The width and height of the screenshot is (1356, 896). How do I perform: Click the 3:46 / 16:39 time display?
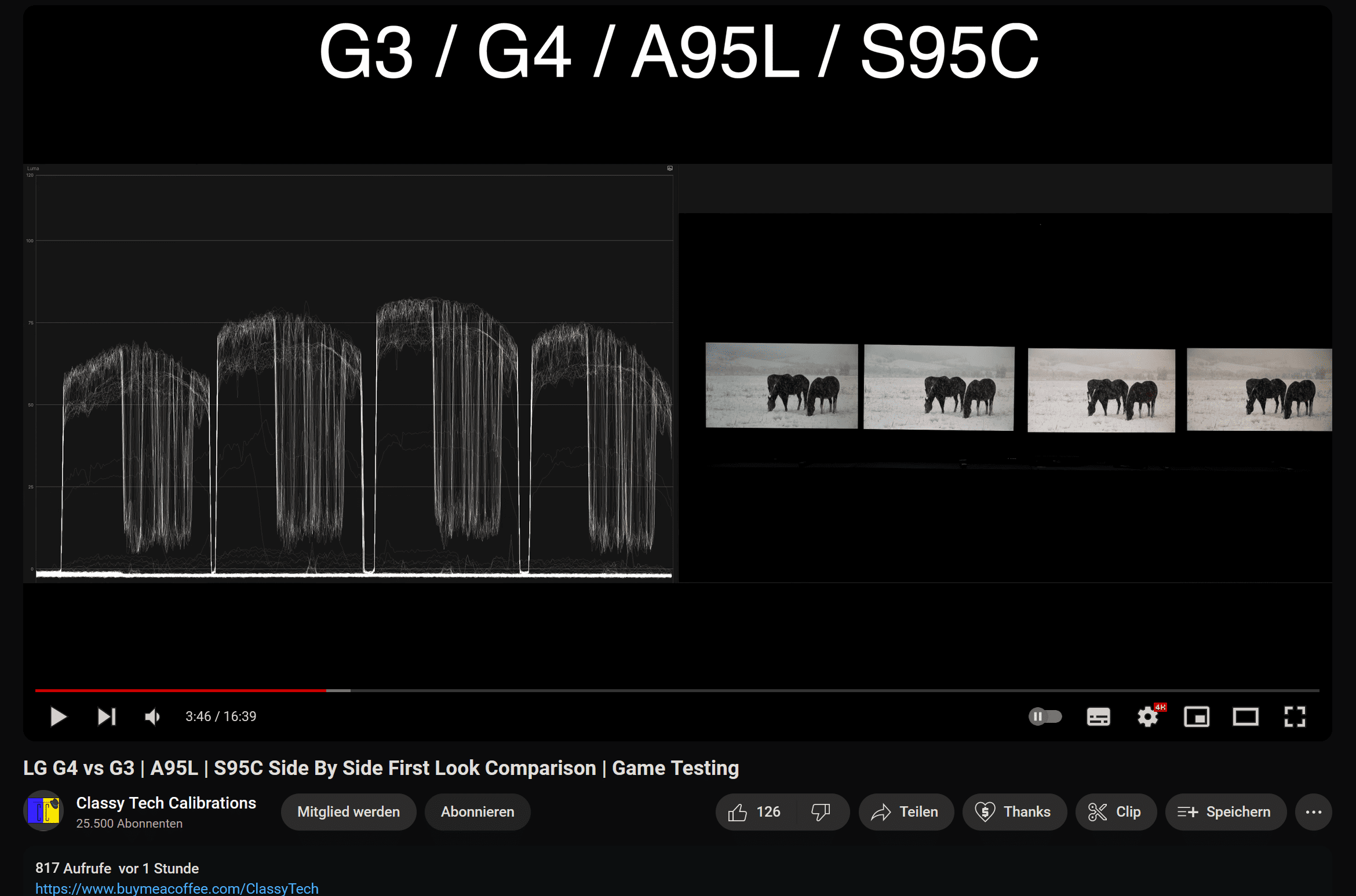tap(221, 716)
